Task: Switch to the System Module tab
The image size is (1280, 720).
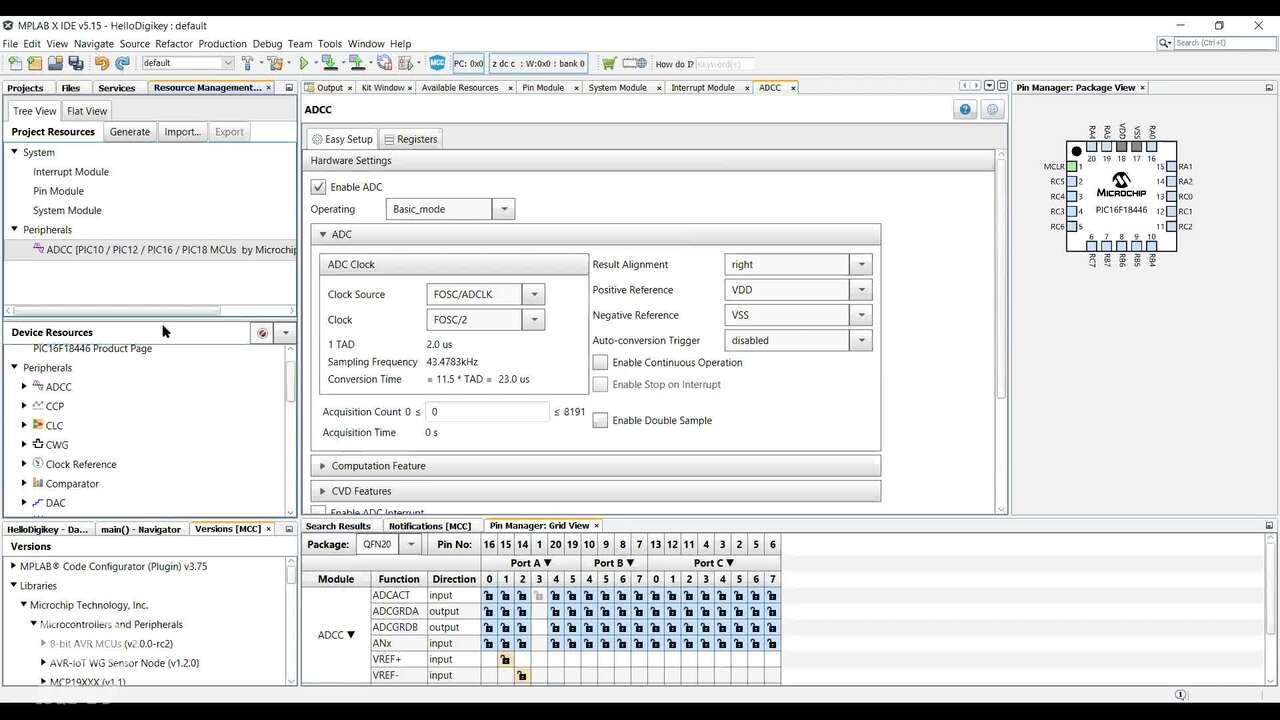Action: coord(617,88)
